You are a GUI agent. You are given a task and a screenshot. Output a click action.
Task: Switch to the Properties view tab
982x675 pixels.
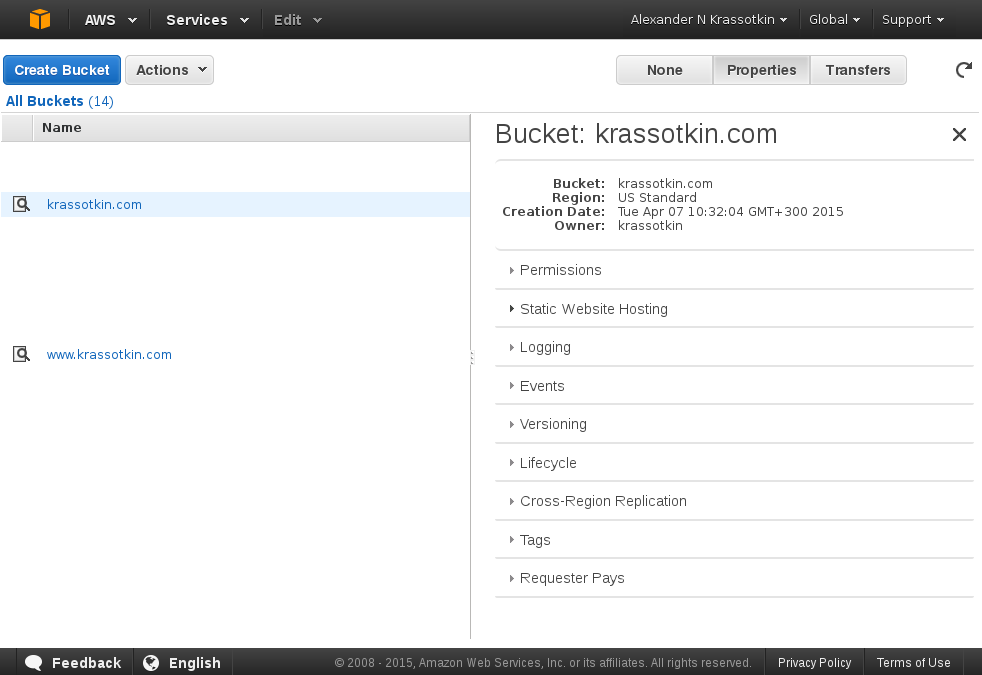tap(762, 70)
